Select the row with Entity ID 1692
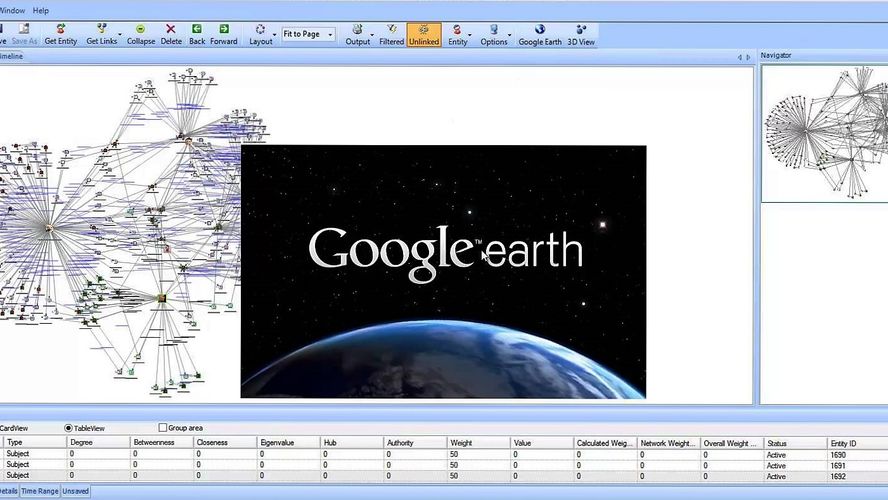Image resolution: width=888 pixels, height=500 pixels. coord(444,476)
